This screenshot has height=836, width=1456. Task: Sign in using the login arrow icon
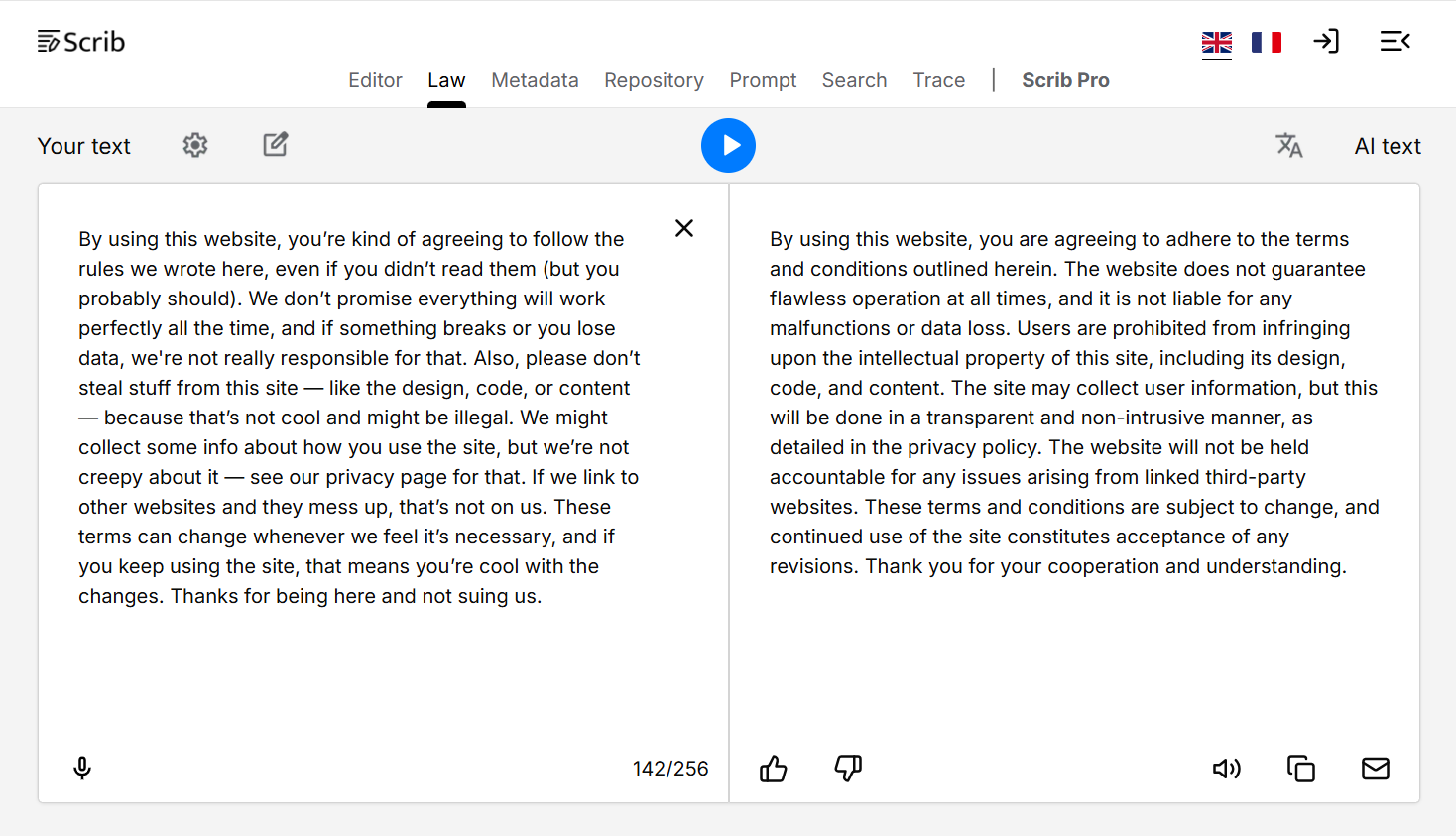[x=1326, y=41]
